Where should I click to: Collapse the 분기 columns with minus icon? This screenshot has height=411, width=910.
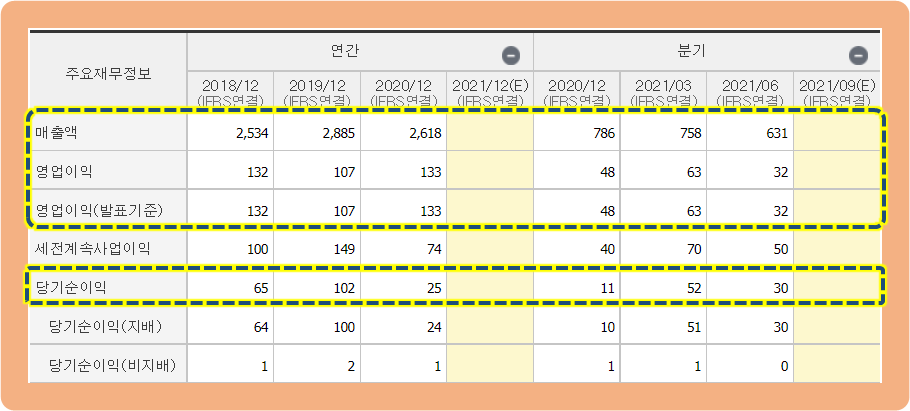tap(858, 56)
